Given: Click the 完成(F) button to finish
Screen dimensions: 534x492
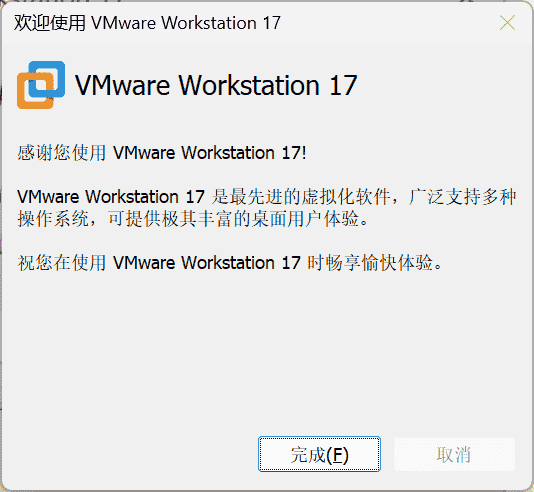Looking at the screenshot, I should pos(319,454).
